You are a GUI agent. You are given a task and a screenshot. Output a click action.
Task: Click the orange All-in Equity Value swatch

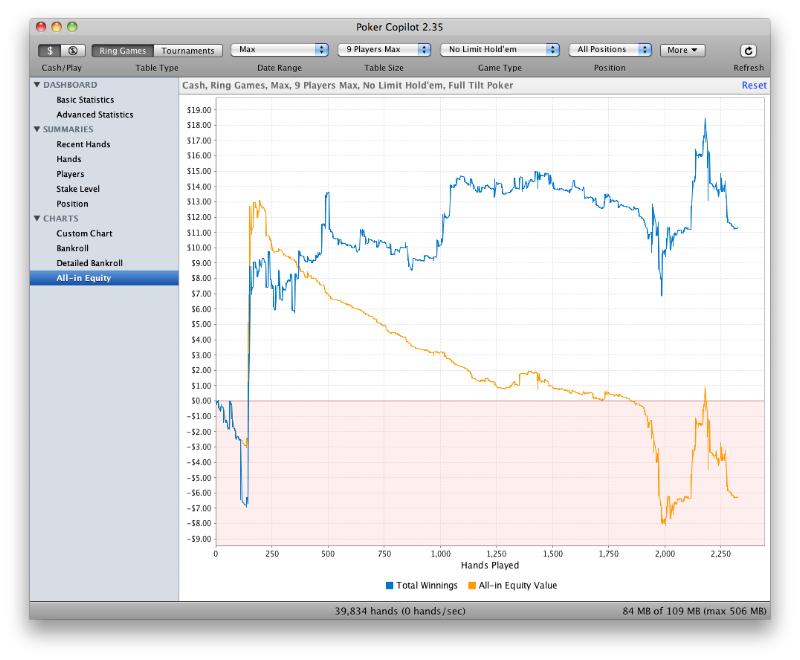pyautogui.click(x=472, y=586)
